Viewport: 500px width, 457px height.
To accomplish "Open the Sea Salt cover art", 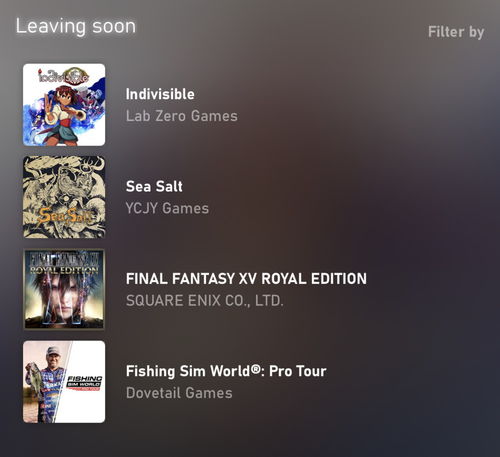I will coord(64,197).
